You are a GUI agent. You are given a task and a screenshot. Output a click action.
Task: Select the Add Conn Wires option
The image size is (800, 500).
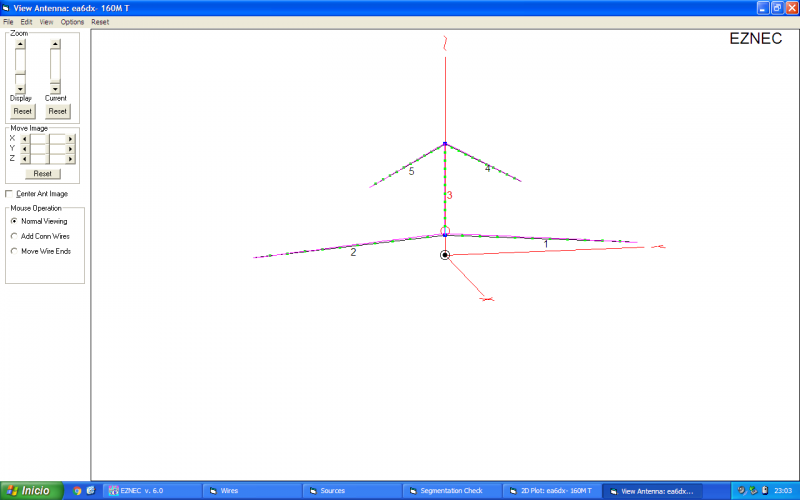[x=14, y=236]
